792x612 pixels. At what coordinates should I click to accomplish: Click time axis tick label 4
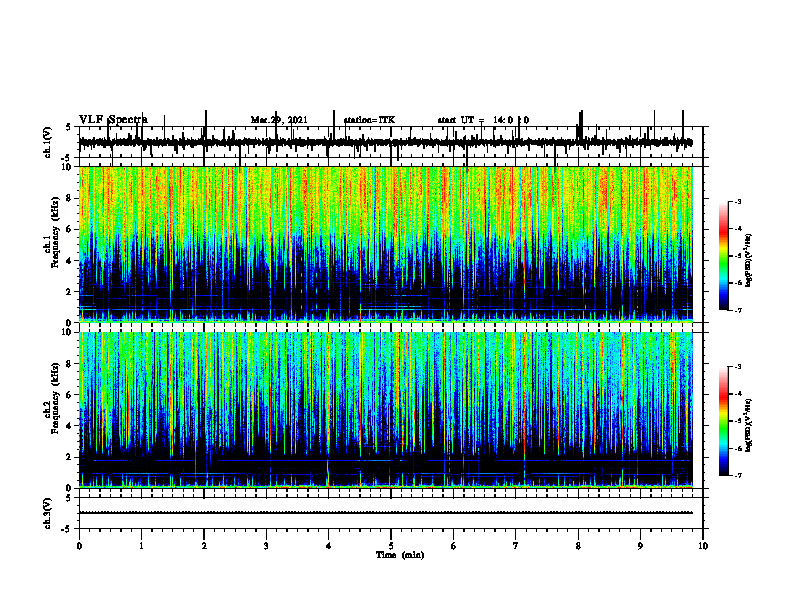tap(329, 546)
